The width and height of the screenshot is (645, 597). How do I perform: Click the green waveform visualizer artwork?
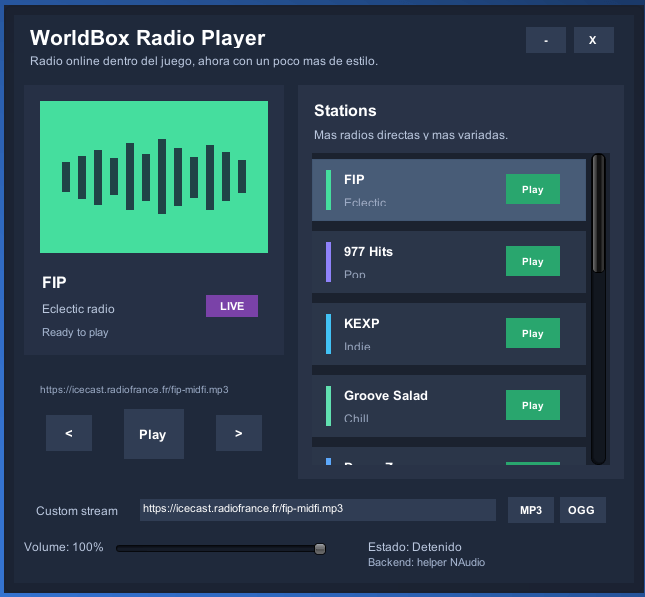(154, 177)
